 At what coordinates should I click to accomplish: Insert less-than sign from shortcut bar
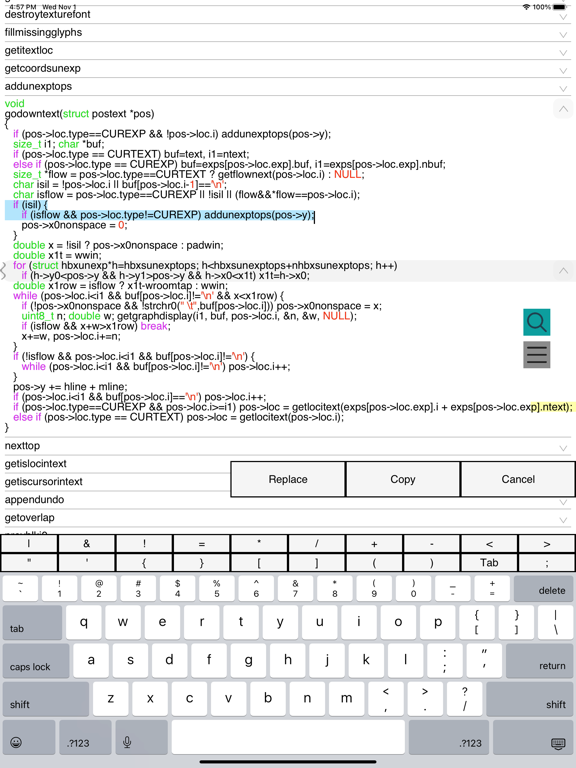[489, 544]
